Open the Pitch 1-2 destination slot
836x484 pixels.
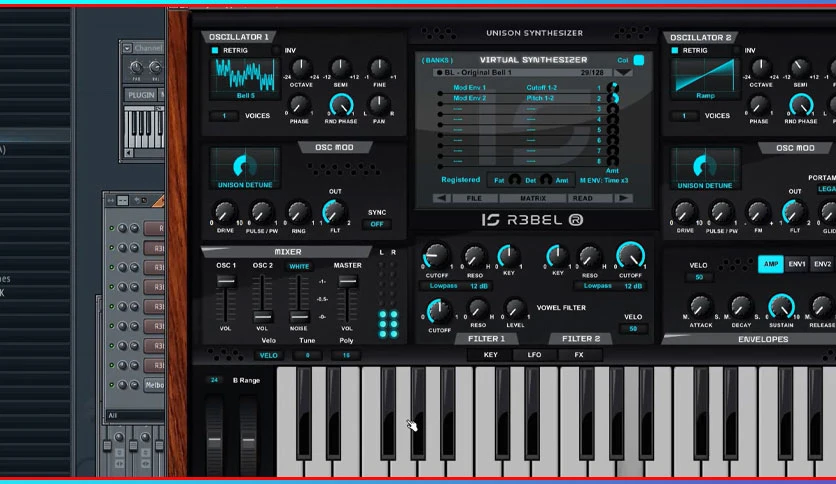(x=540, y=98)
